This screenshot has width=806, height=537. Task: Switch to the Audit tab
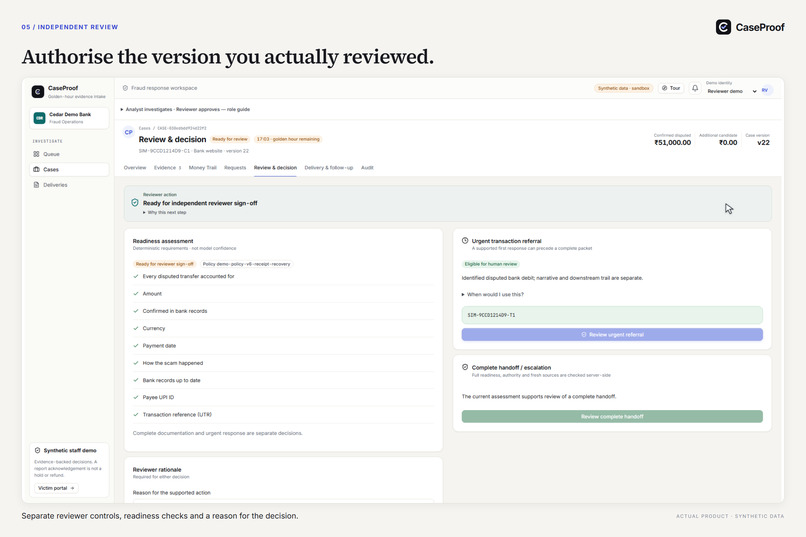pos(367,168)
